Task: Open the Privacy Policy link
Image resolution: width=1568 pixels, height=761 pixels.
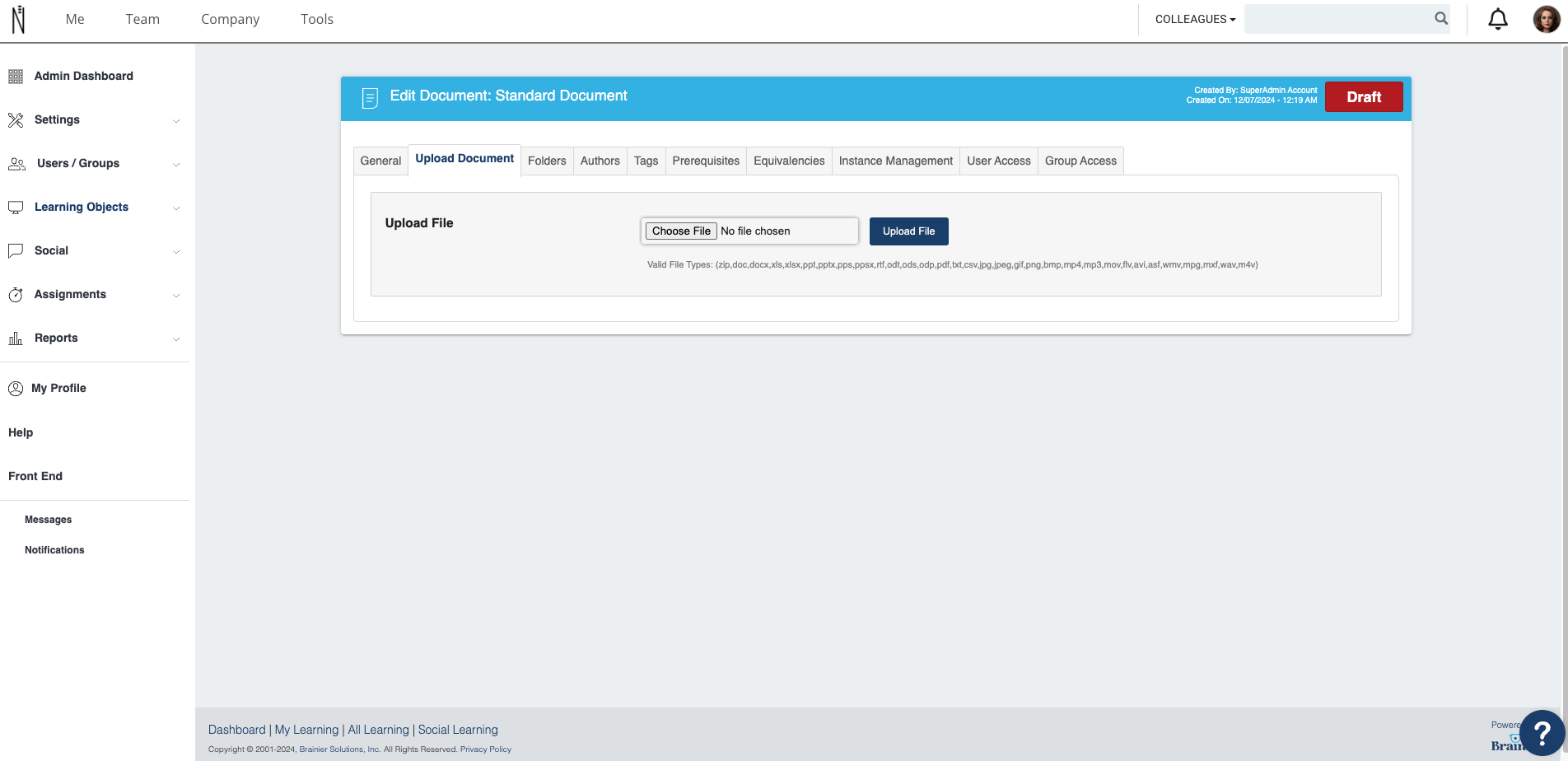Action: [486, 749]
